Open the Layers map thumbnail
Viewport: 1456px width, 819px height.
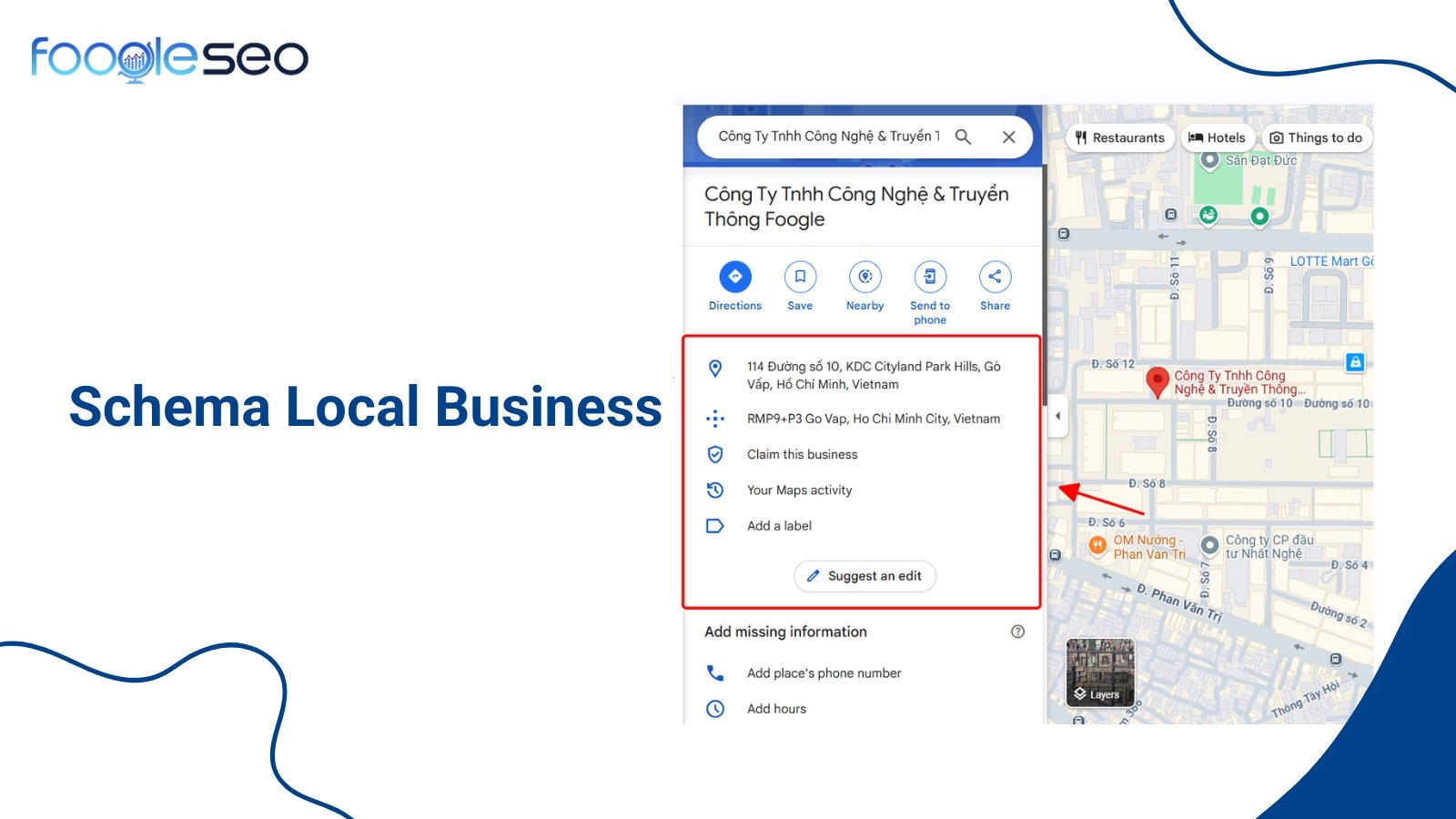point(1100,672)
